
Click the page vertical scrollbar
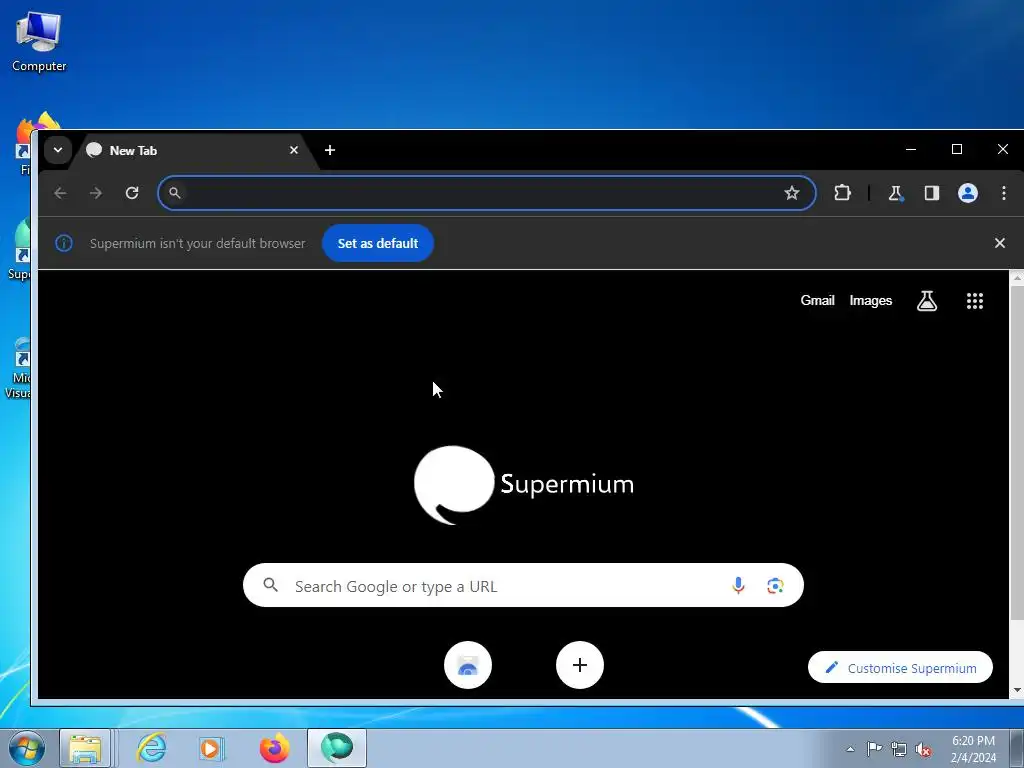click(x=1016, y=453)
